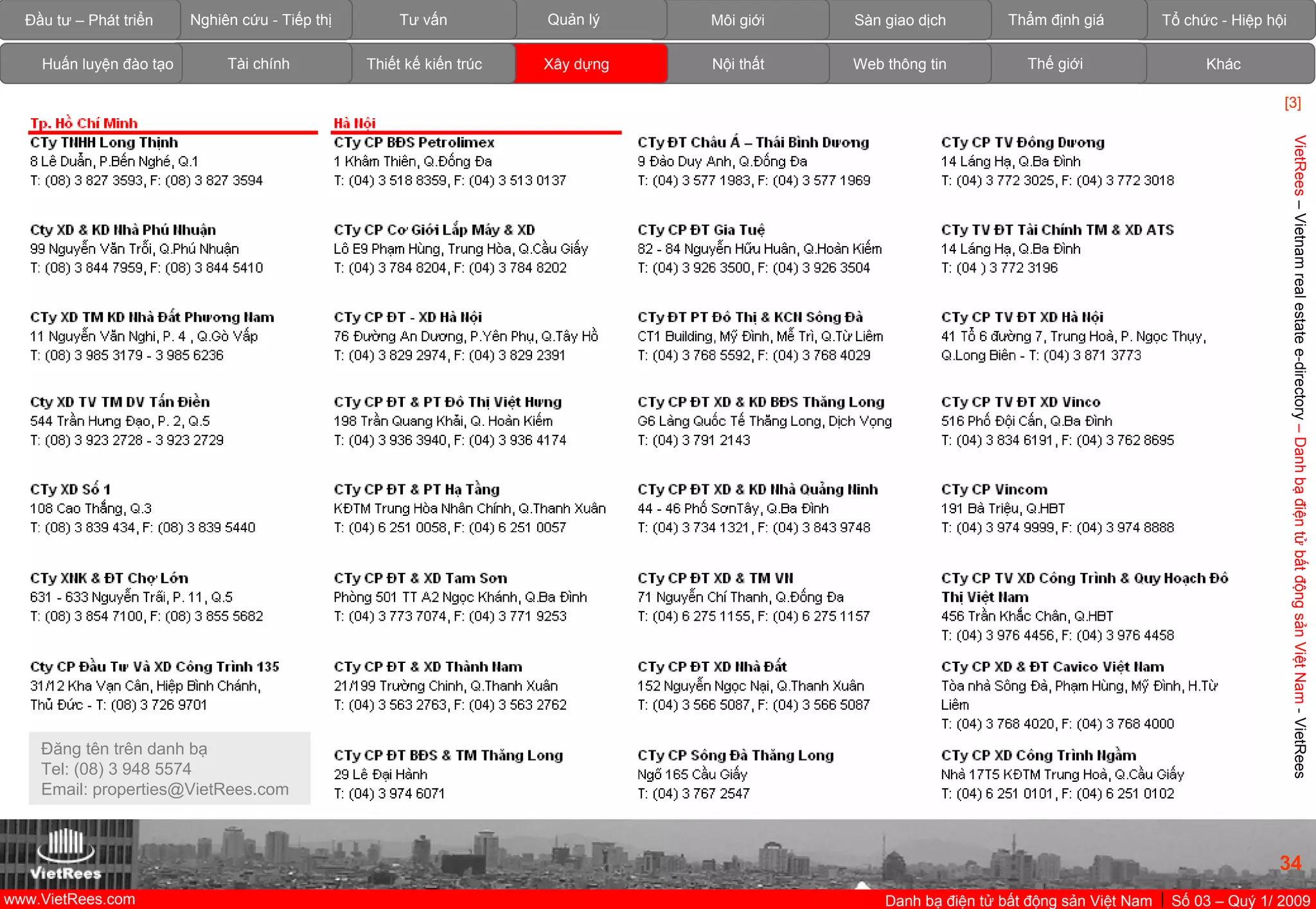Click CTy CP ĐT - XD Hà Nội
Screen dimensions: 1316x909
pos(407,317)
